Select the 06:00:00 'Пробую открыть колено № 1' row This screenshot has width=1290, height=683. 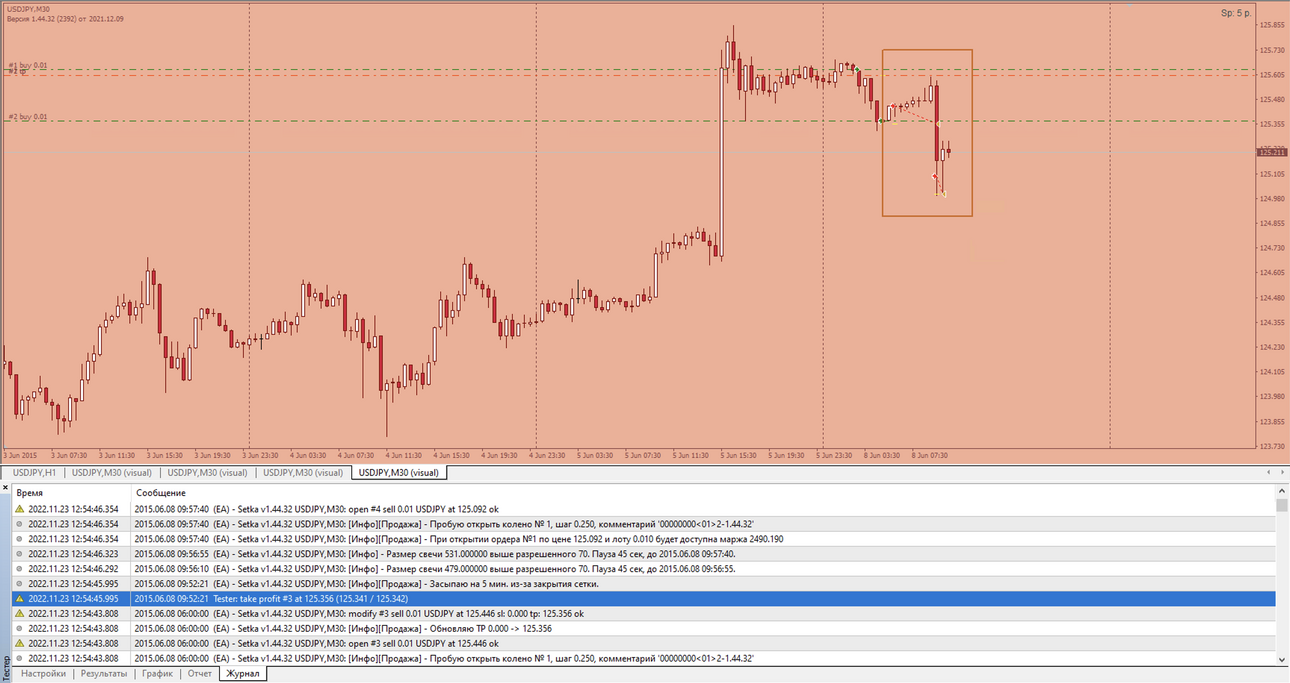tap(644, 659)
